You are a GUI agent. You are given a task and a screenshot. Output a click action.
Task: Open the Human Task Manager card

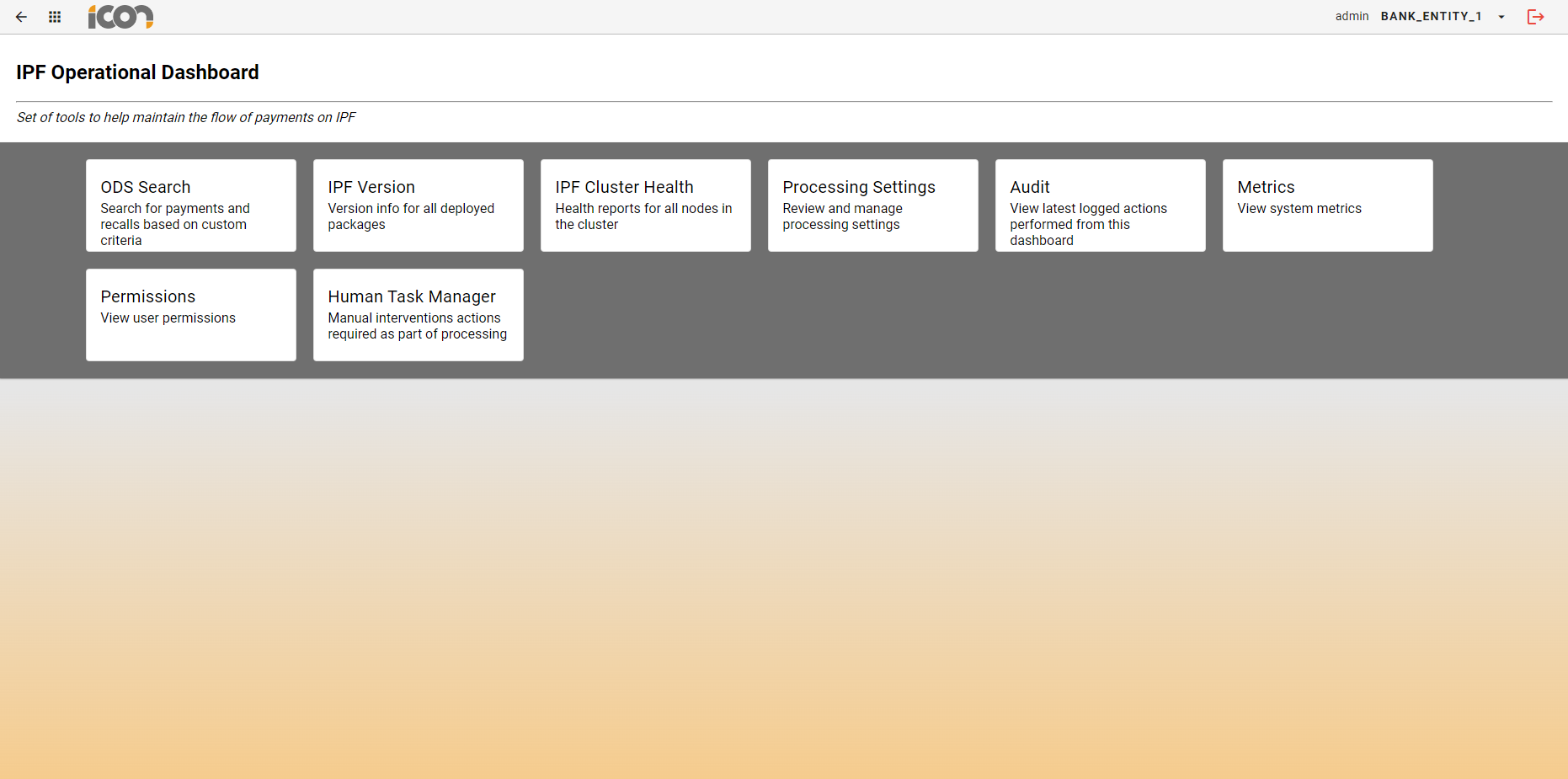click(418, 314)
